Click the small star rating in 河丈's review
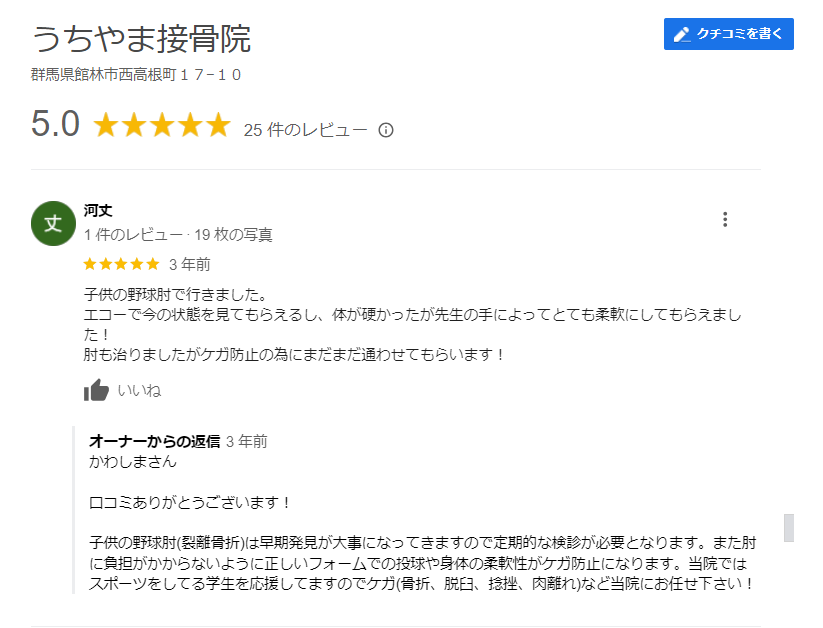823x628 pixels. (121, 265)
